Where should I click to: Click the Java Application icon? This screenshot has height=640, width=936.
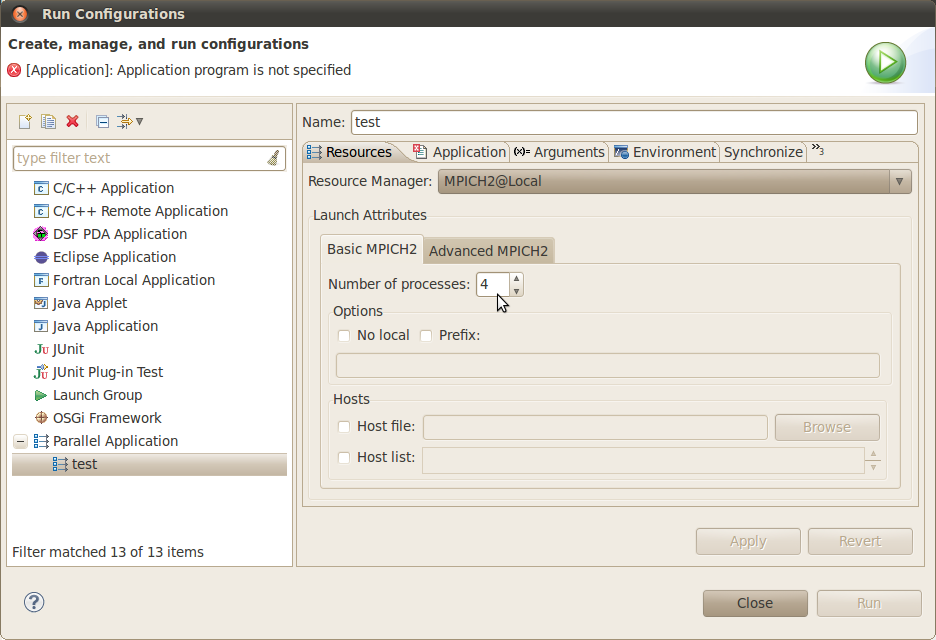pyautogui.click(x=41, y=327)
